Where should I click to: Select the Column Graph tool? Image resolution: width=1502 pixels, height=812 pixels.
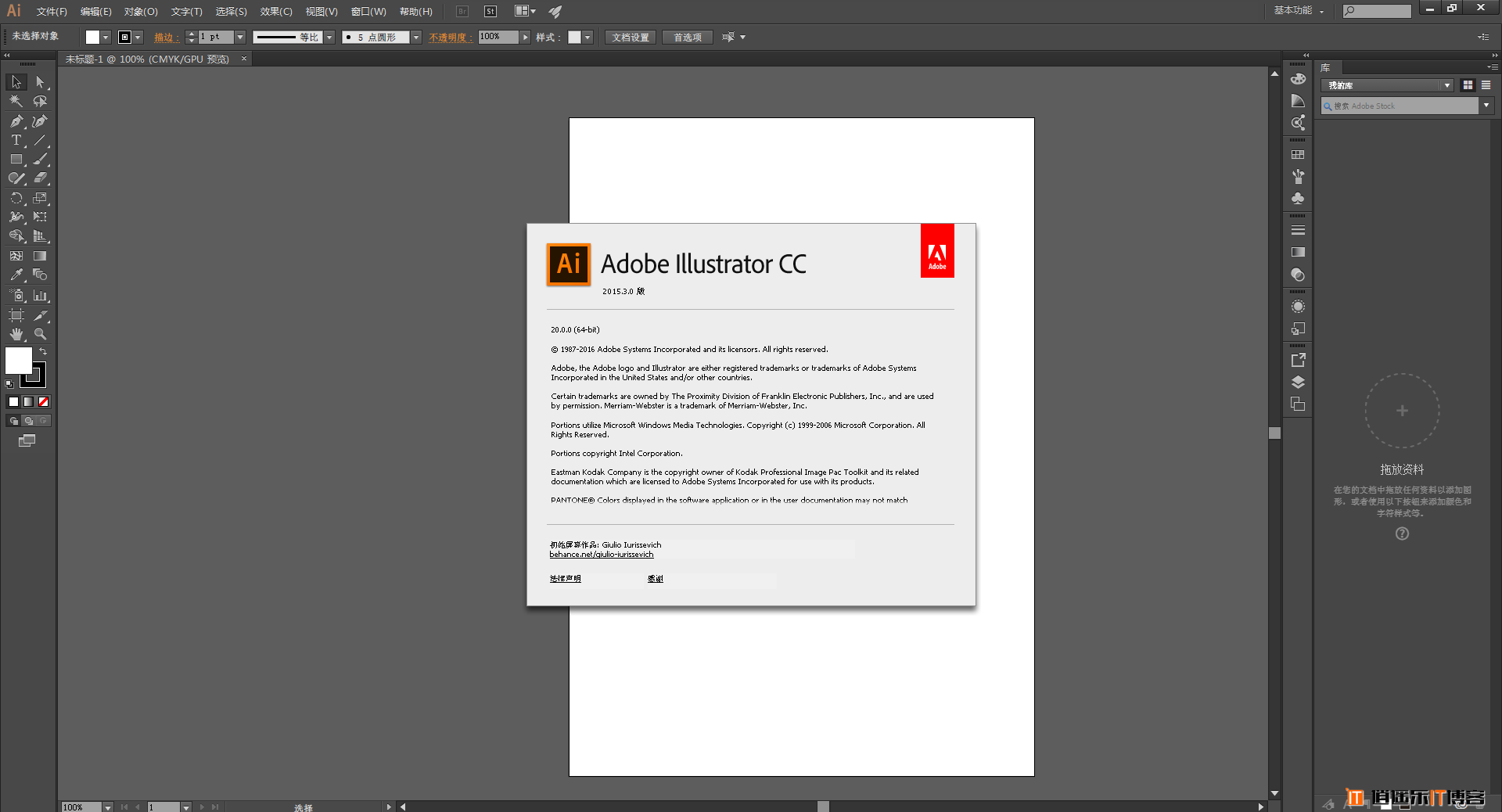(40, 296)
